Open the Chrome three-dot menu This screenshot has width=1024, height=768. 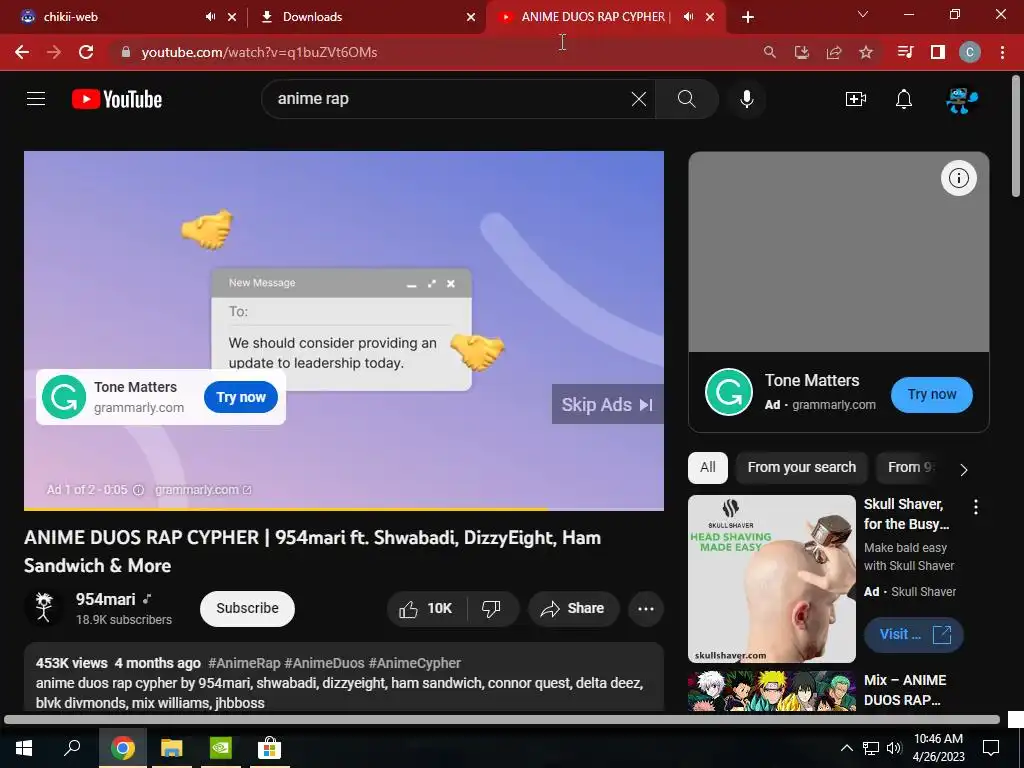[x=1002, y=52]
